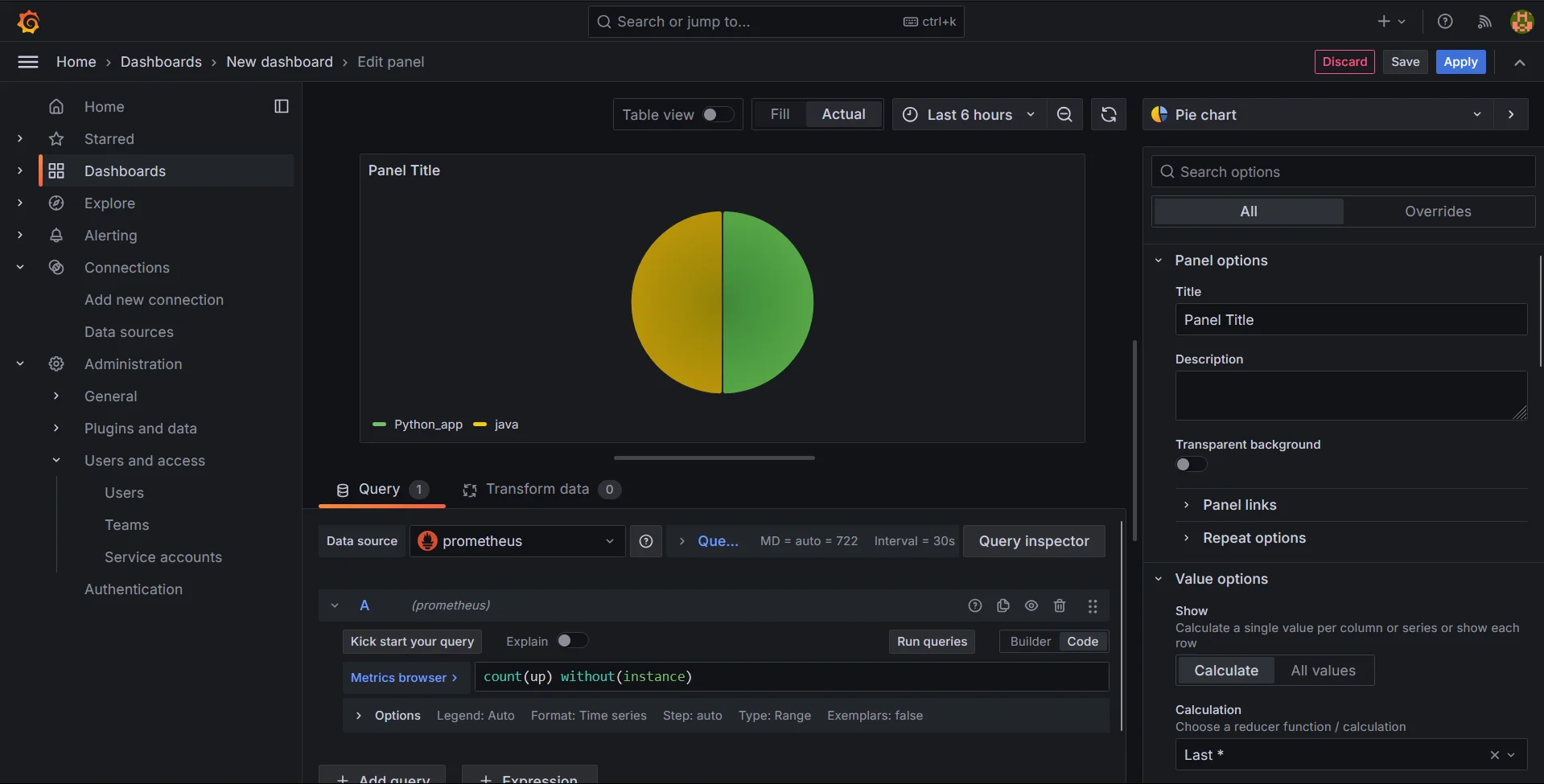Click the Starred star icon

56,139
